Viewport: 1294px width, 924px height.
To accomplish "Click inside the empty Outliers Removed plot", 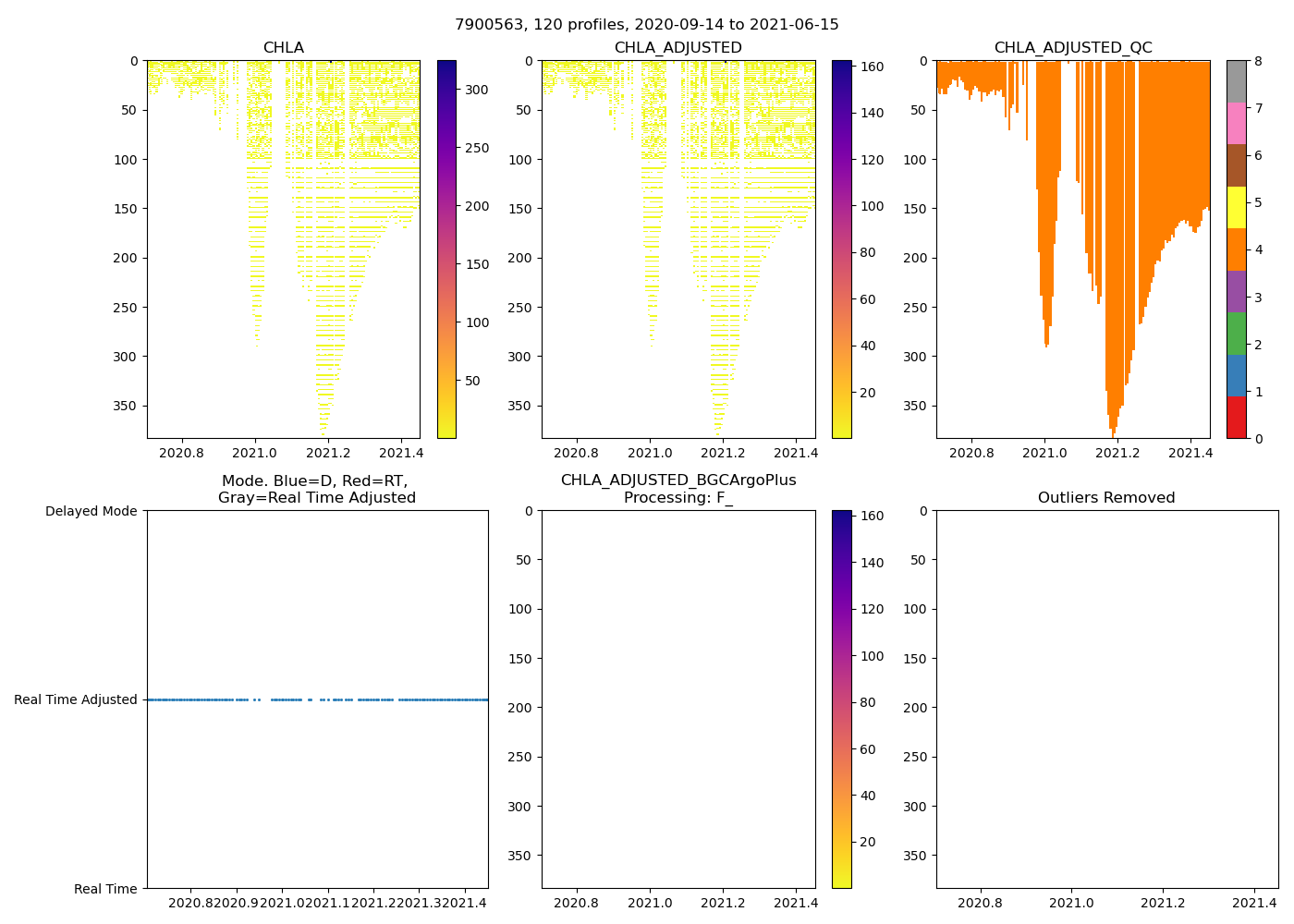I will pos(1106,699).
